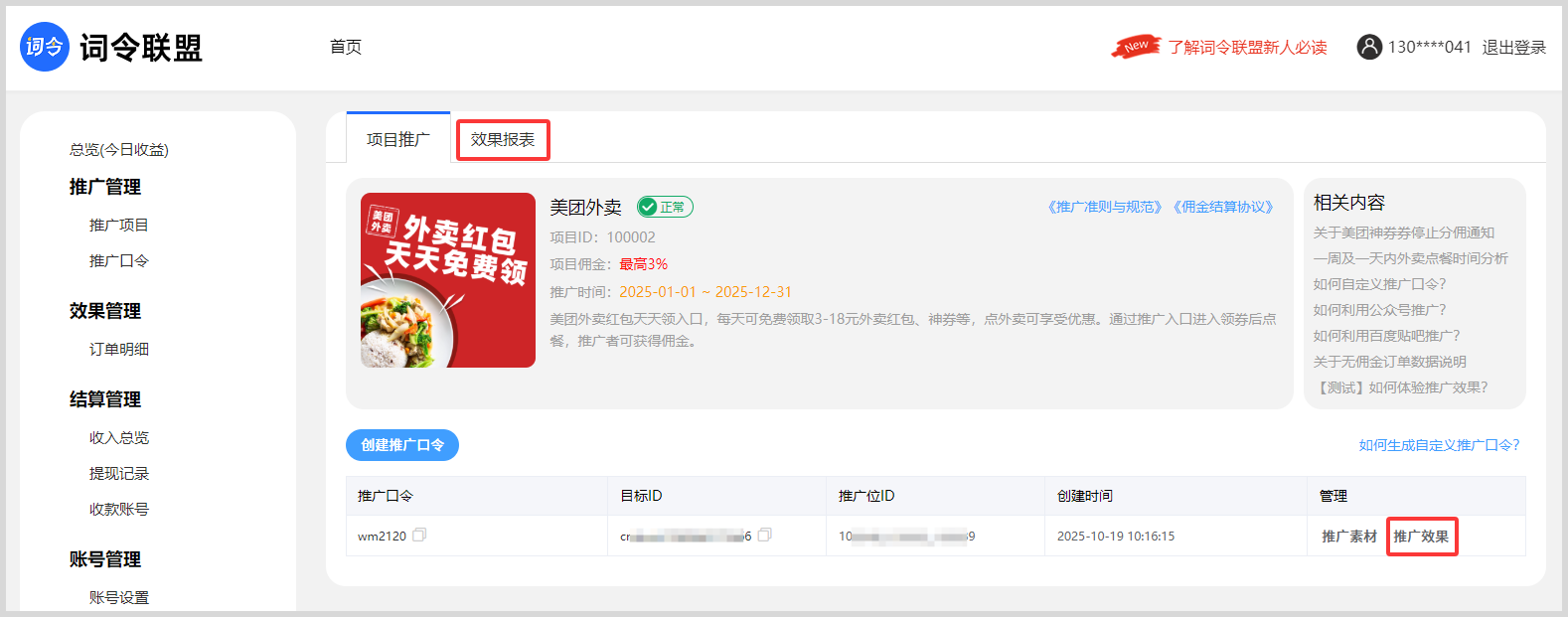Copy the wm2120 promotion code
The image size is (1568, 617).
tap(419, 536)
